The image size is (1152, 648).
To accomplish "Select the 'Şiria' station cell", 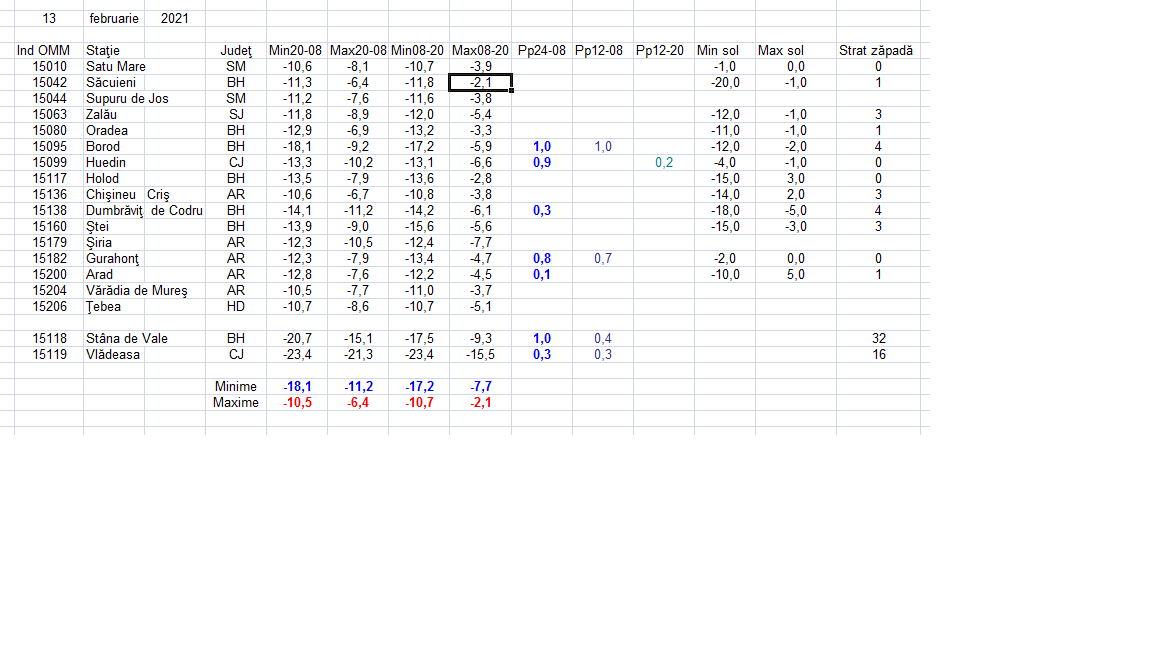I will [98, 243].
